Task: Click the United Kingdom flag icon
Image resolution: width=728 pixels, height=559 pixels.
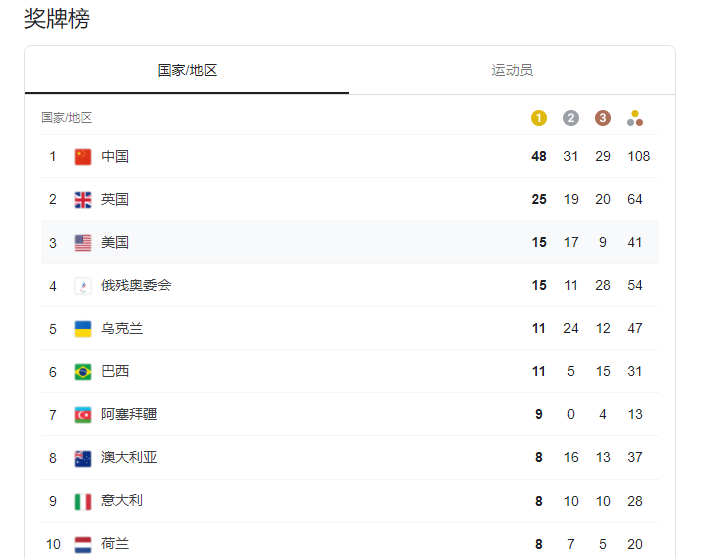Action: (83, 200)
